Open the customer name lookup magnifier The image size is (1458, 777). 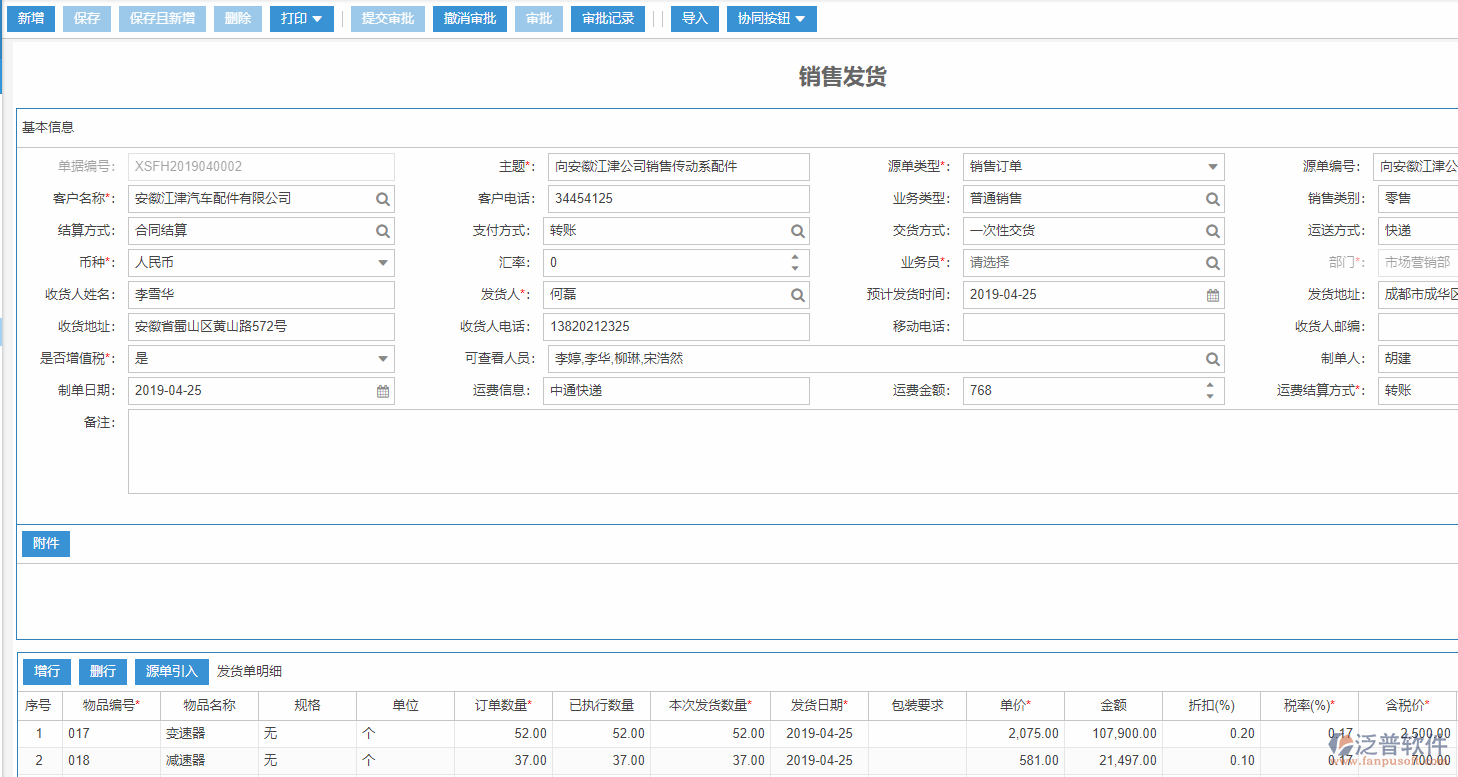pyautogui.click(x=381, y=198)
